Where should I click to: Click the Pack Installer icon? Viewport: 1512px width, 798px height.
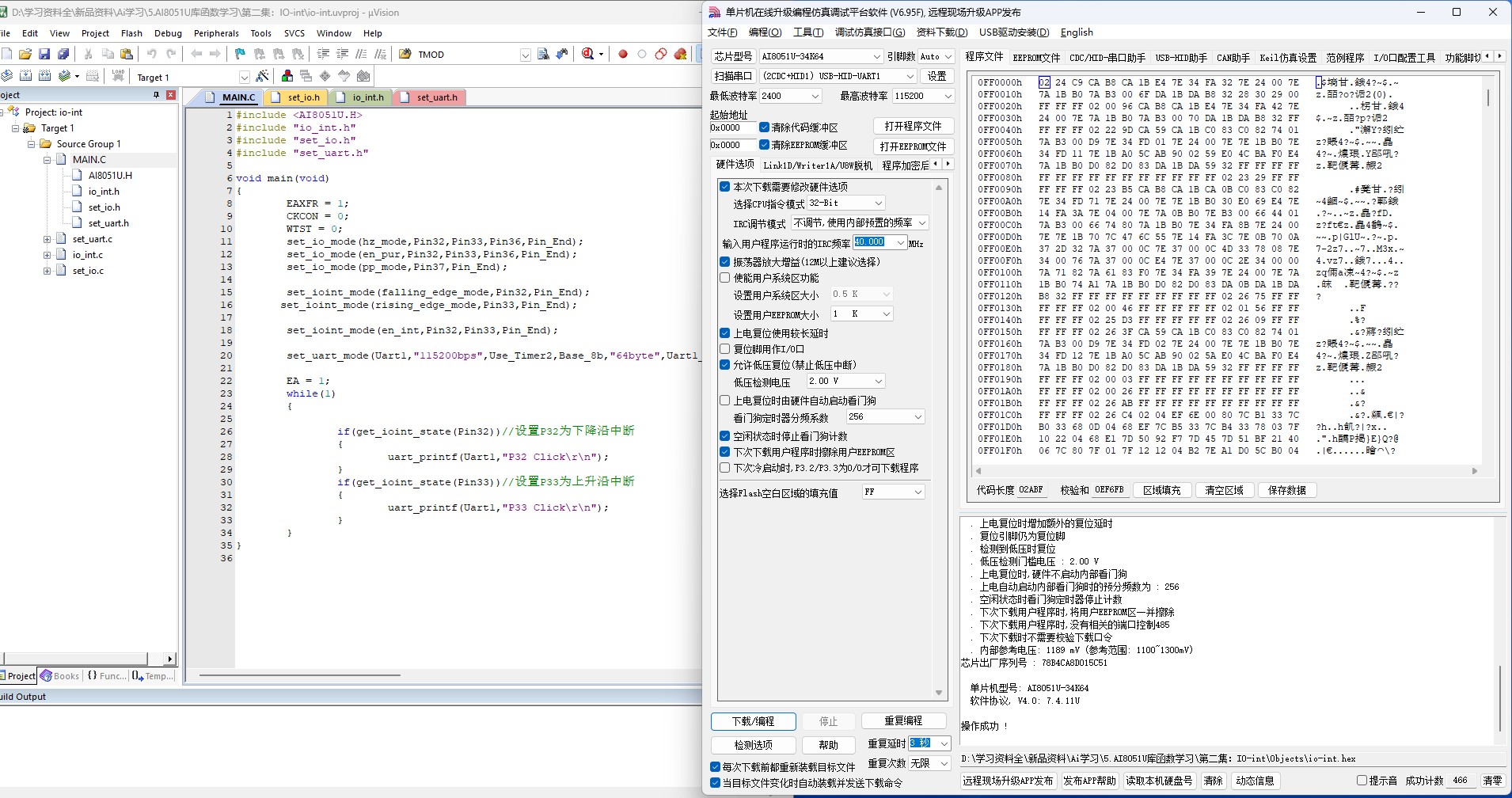click(363, 76)
